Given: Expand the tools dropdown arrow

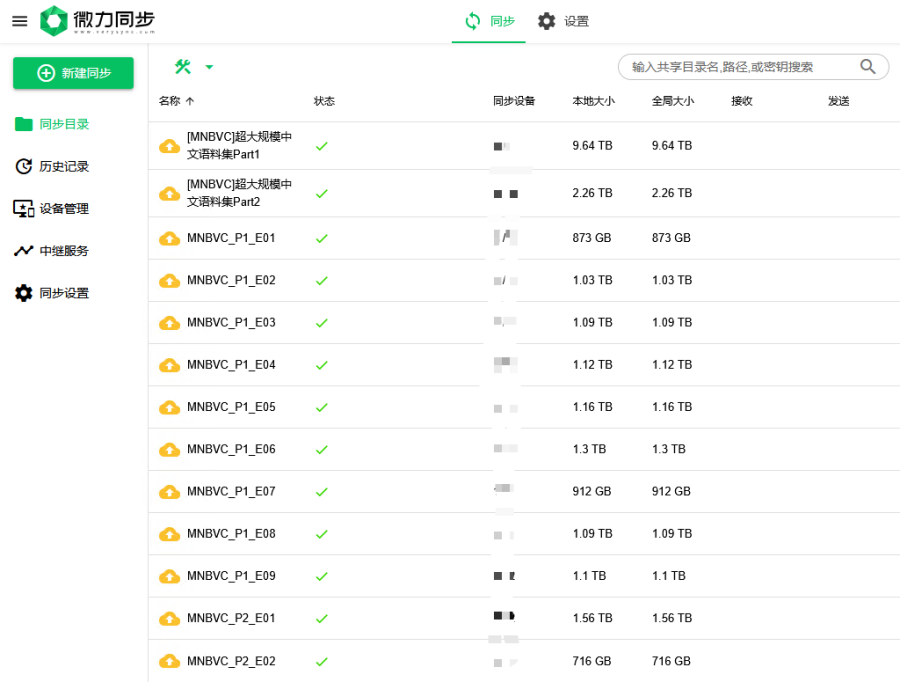Looking at the screenshot, I should [x=209, y=68].
